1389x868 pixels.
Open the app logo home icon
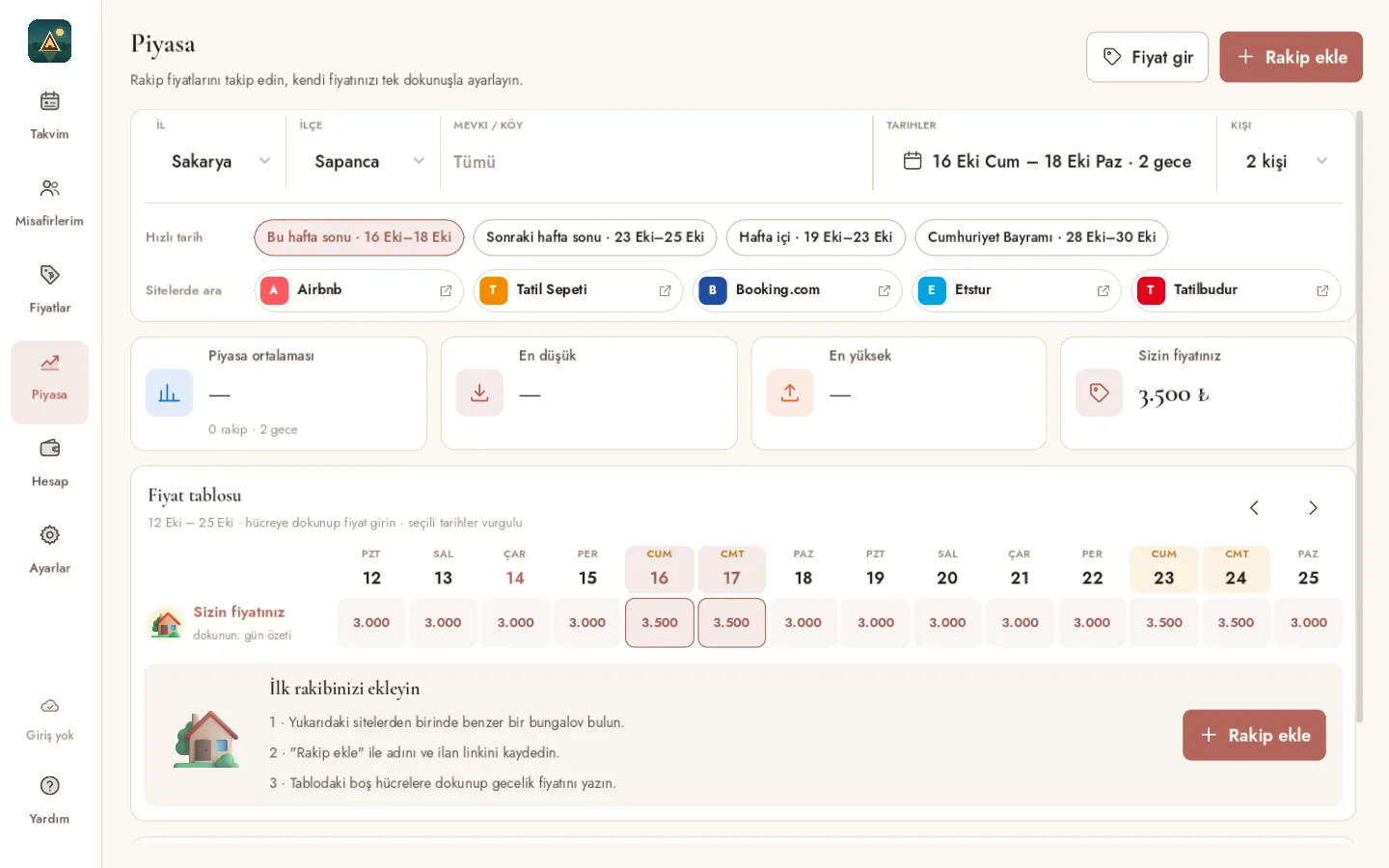(x=50, y=41)
